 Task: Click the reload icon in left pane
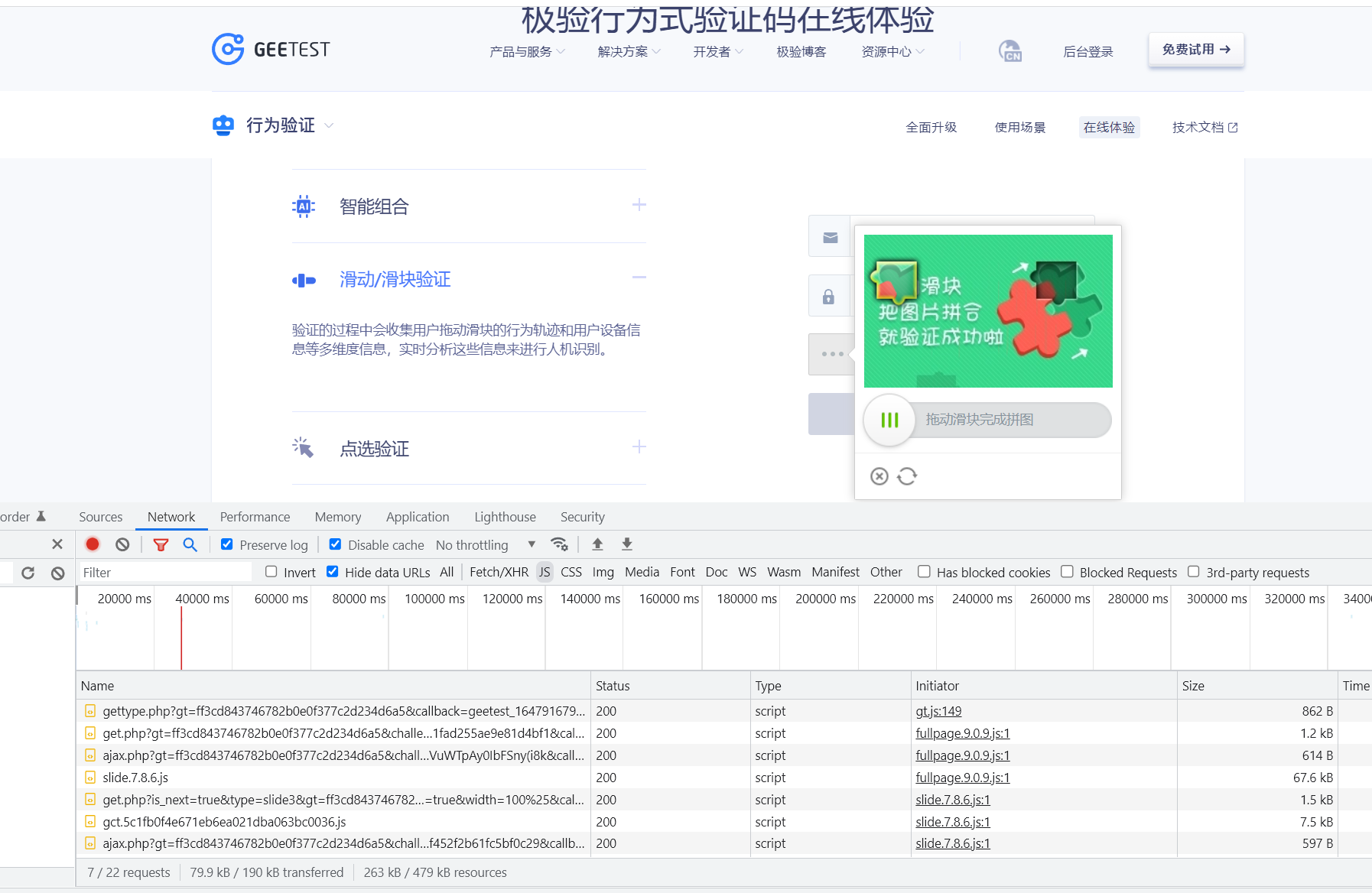click(28, 573)
